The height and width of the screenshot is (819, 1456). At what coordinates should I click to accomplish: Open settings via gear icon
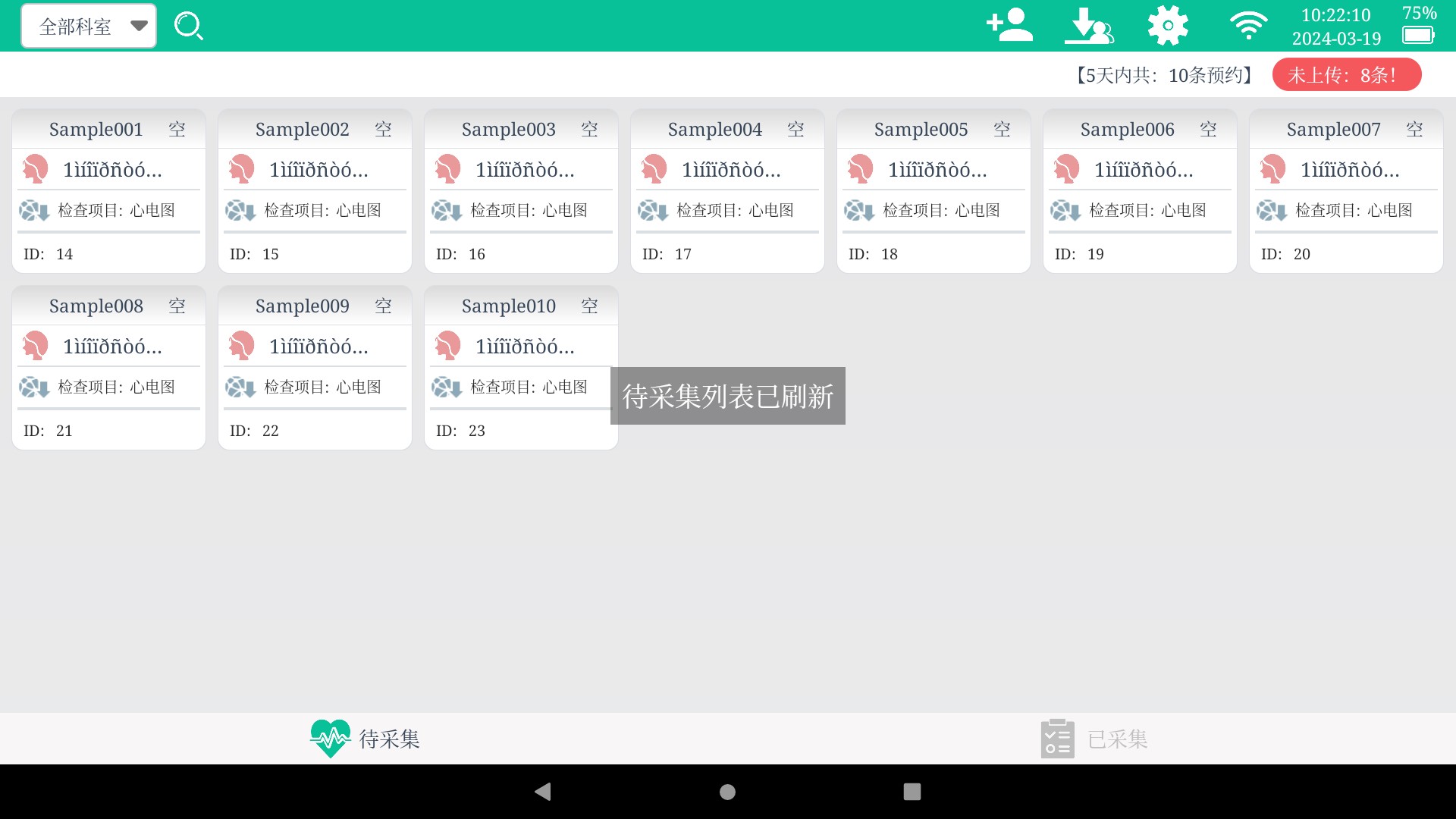click(x=1168, y=26)
